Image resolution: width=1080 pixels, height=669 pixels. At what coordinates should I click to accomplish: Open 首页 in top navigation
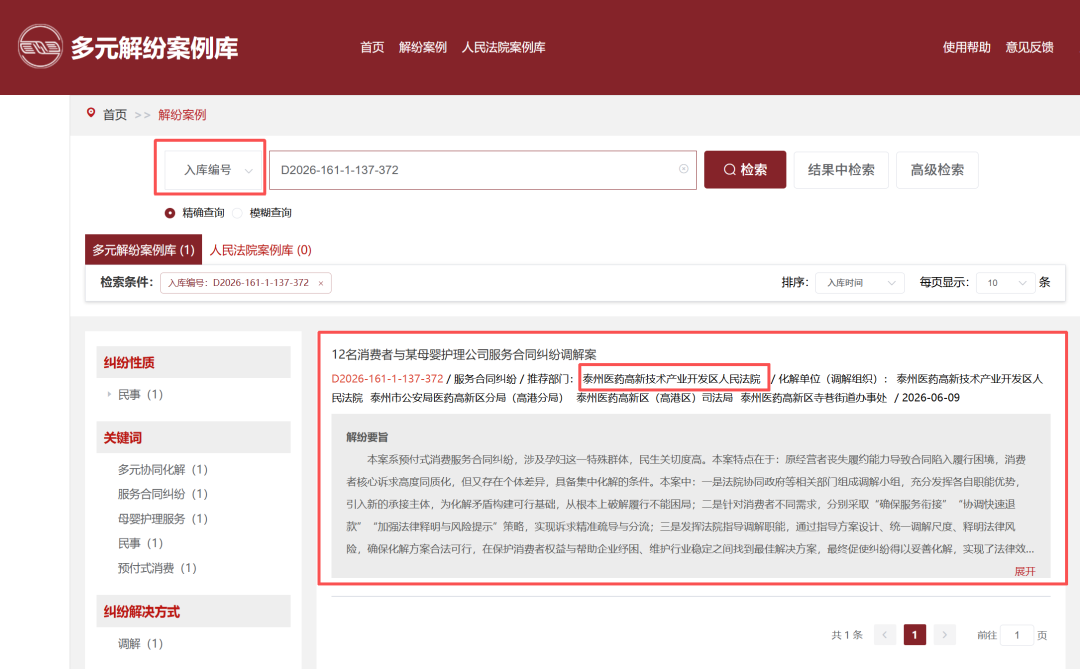372,47
